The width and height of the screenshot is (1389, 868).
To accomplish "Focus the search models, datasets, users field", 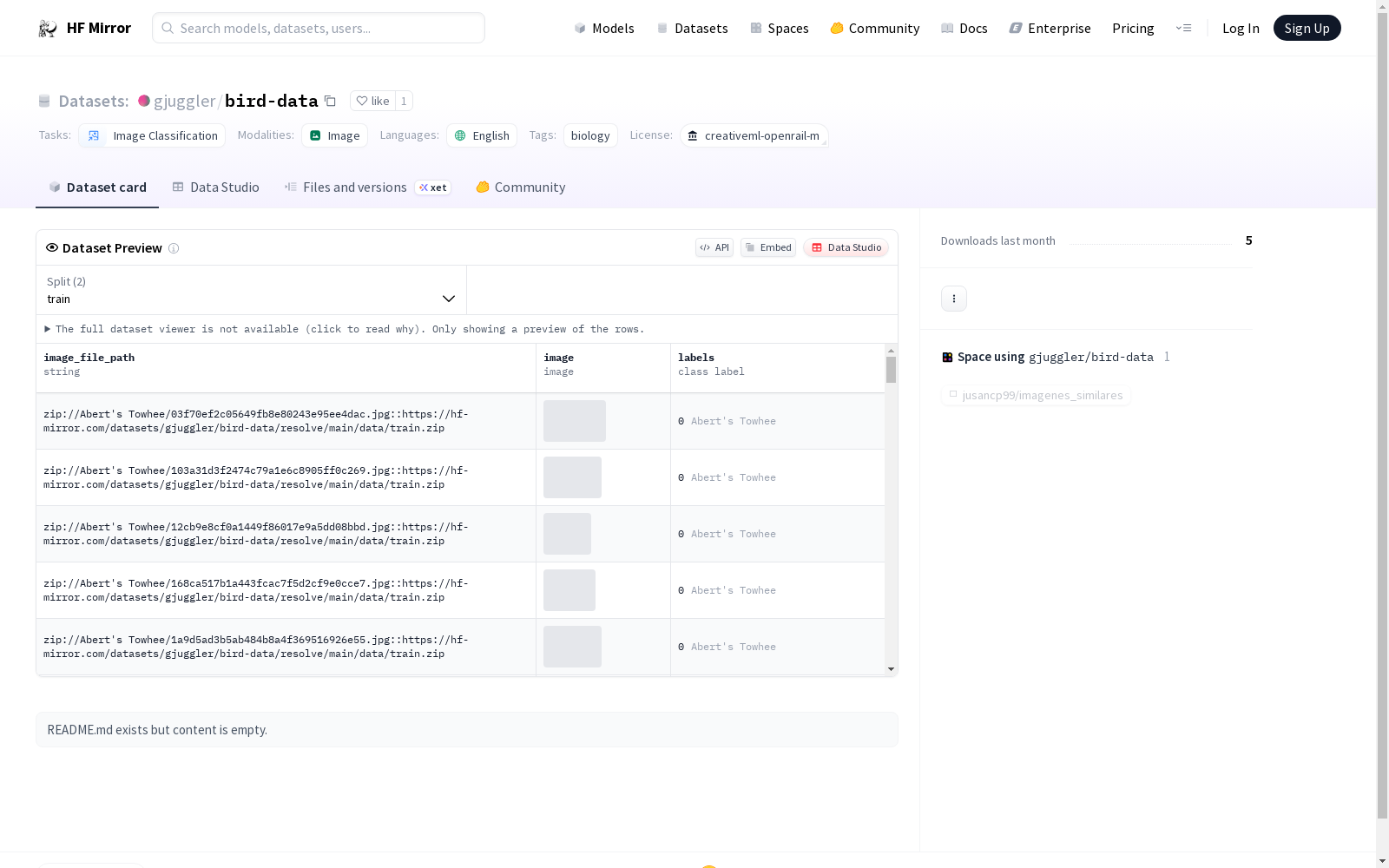I will coord(319,28).
